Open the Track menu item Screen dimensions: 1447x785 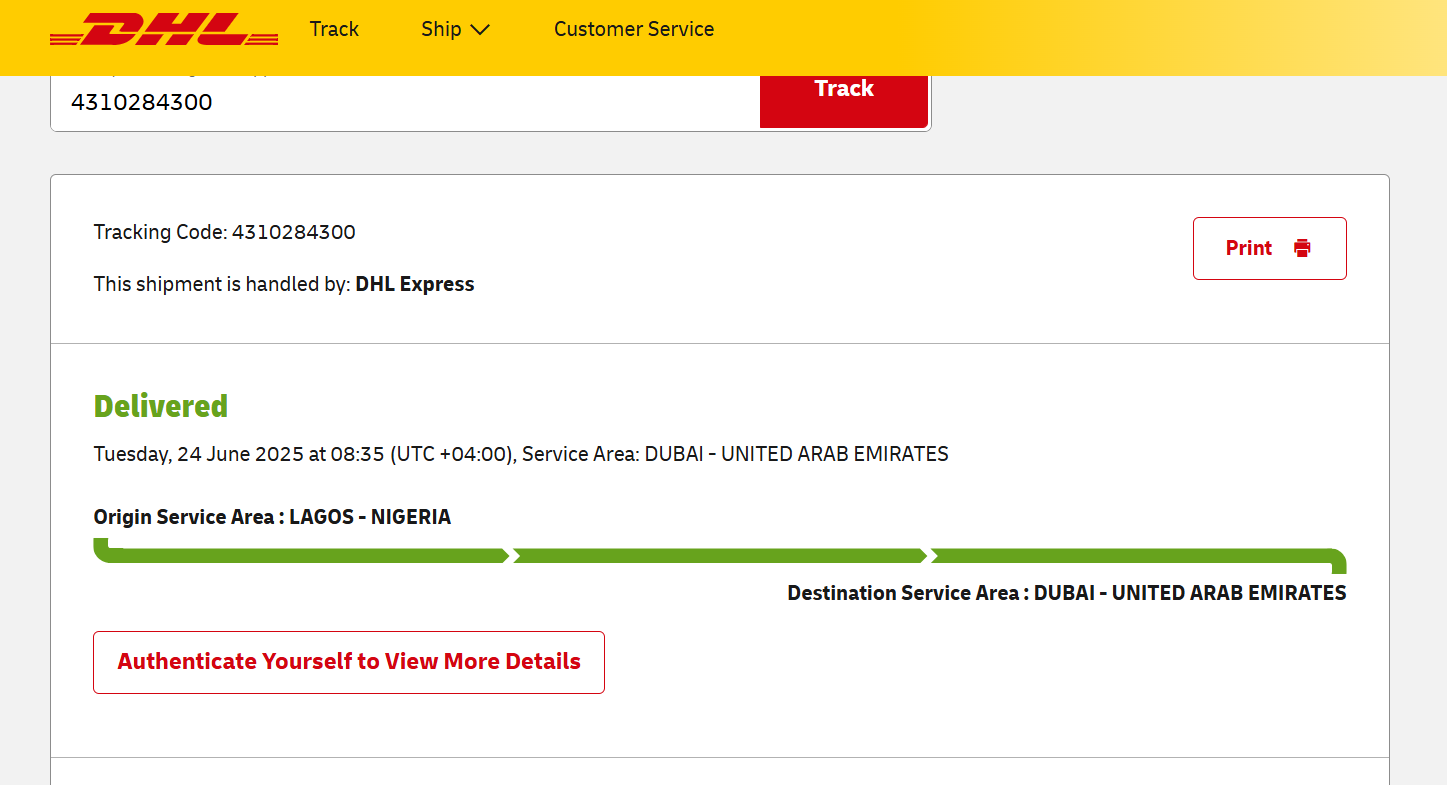(x=334, y=29)
